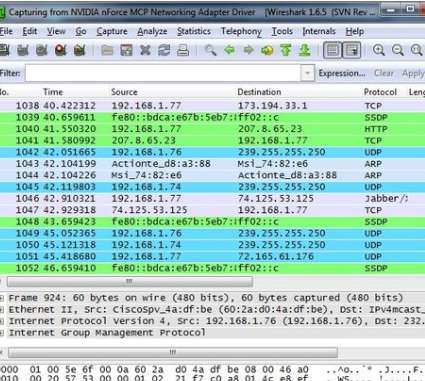Toggle auto scroll in live capture button

(352, 50)
